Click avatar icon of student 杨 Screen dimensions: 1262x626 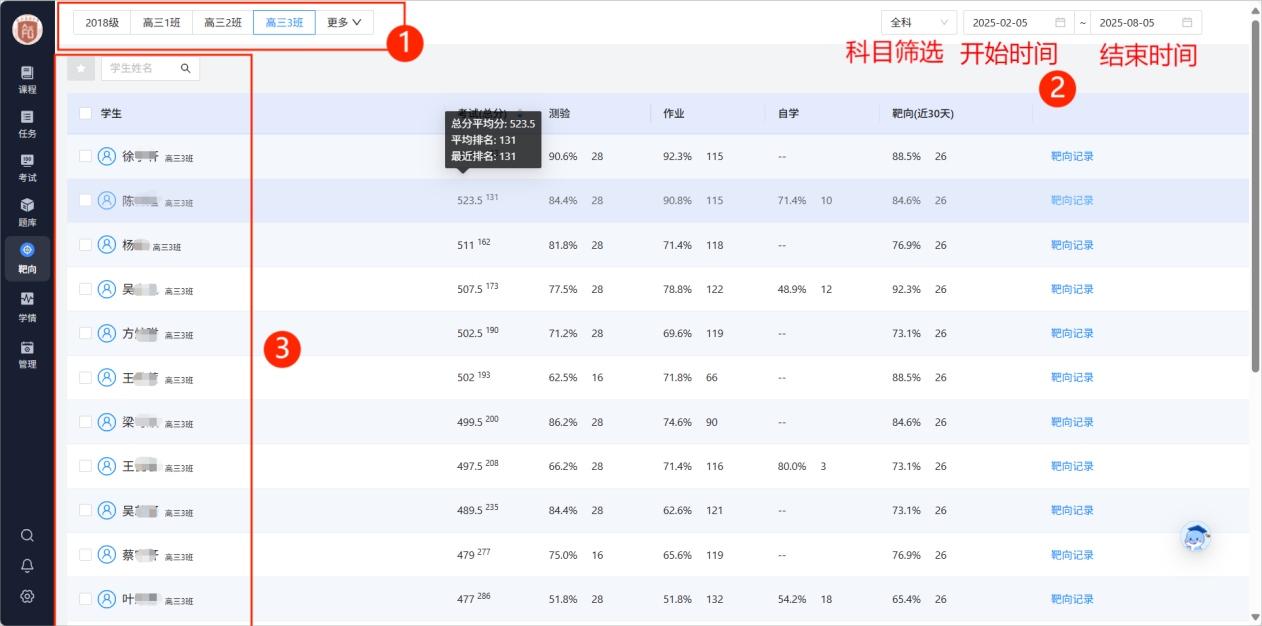[x=107, y=245]
